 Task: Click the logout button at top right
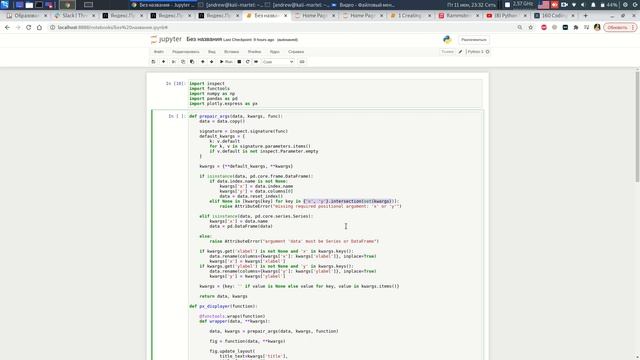[x=473, y=40]
